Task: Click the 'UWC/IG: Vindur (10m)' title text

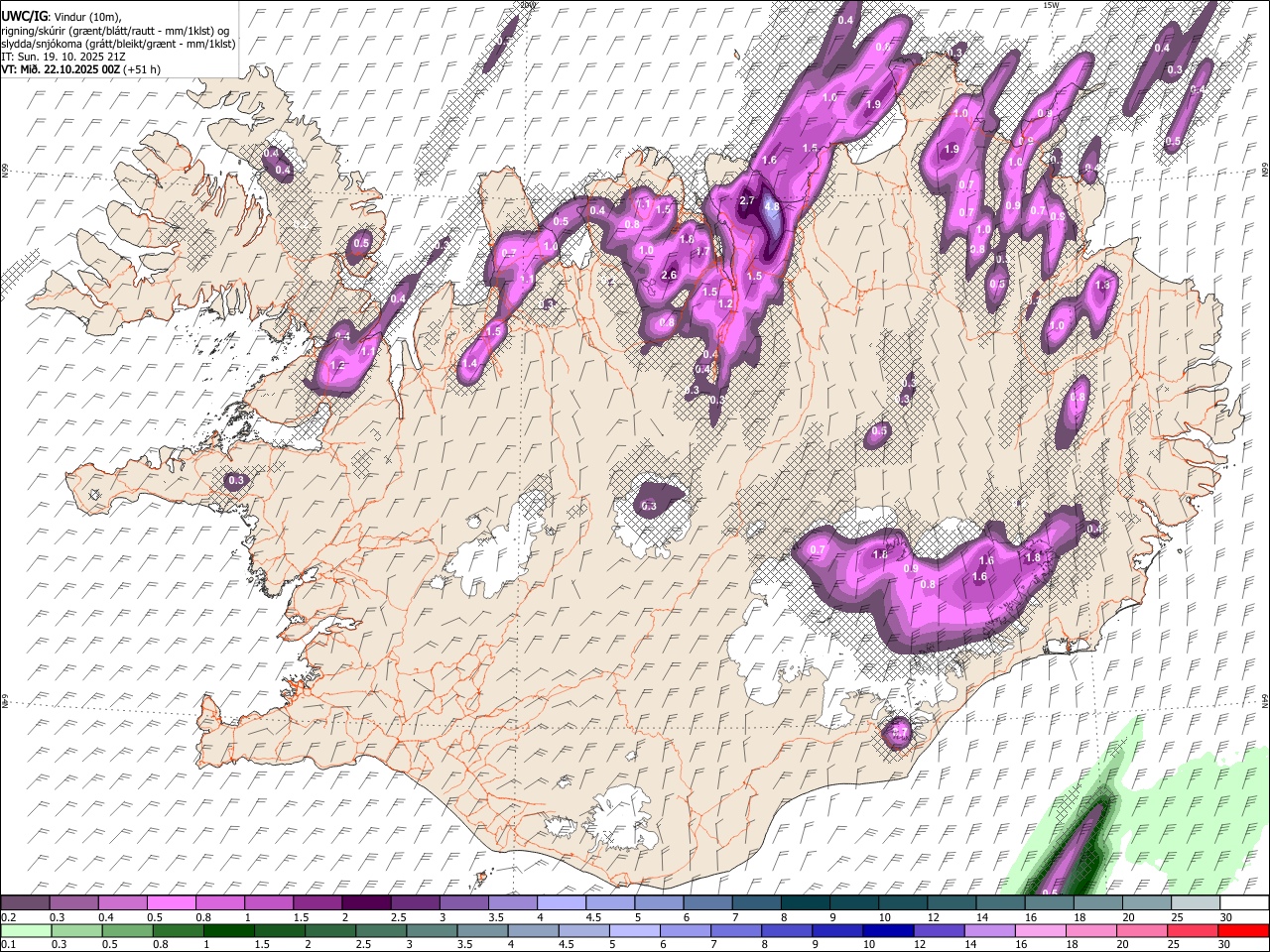Action: [62, 16]
